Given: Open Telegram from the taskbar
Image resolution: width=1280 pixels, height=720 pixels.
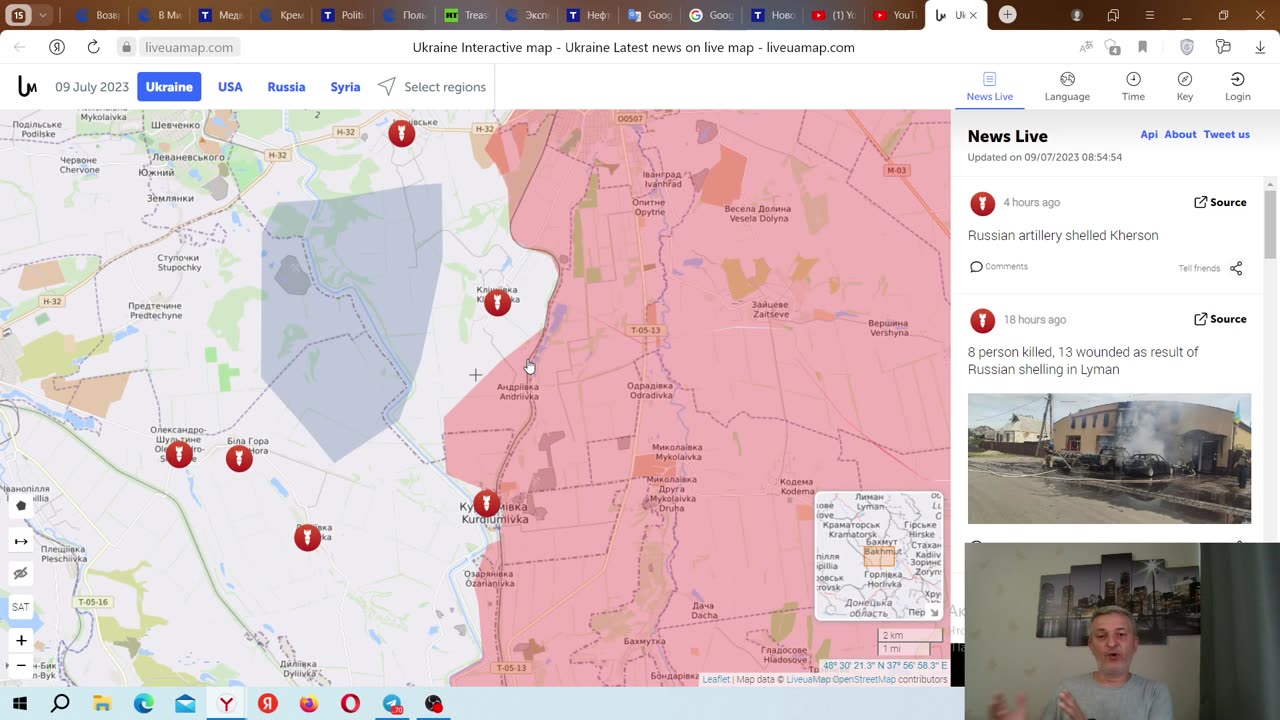Looking at the screenshot, I should click(x=392, y=704).
